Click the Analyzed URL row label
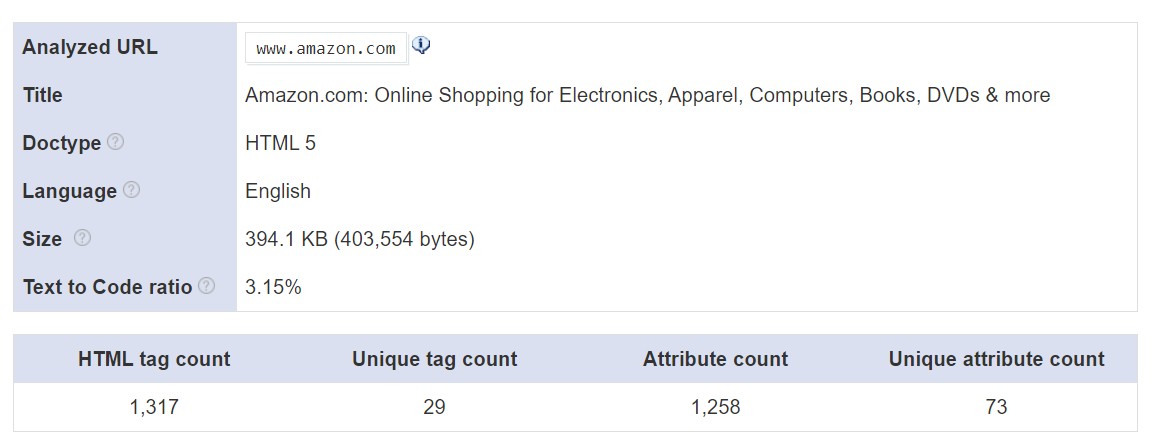This screenshot has width=1152, height=441. pos(90,47)
